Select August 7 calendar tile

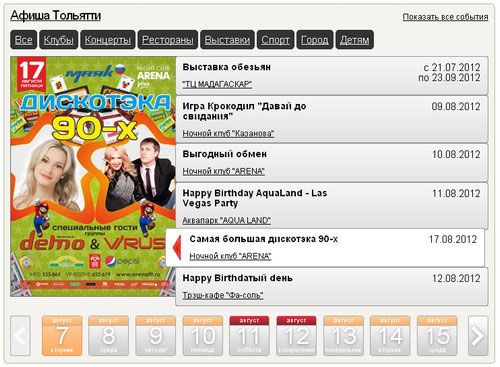[62, 336]
